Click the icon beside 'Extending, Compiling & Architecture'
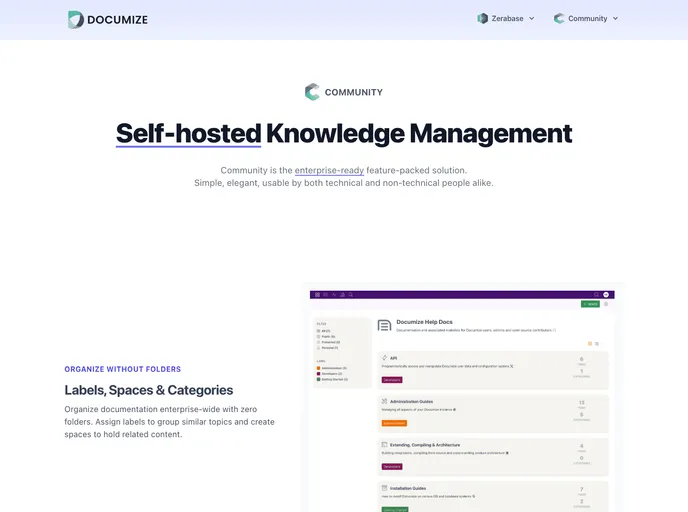 [384, 445]
